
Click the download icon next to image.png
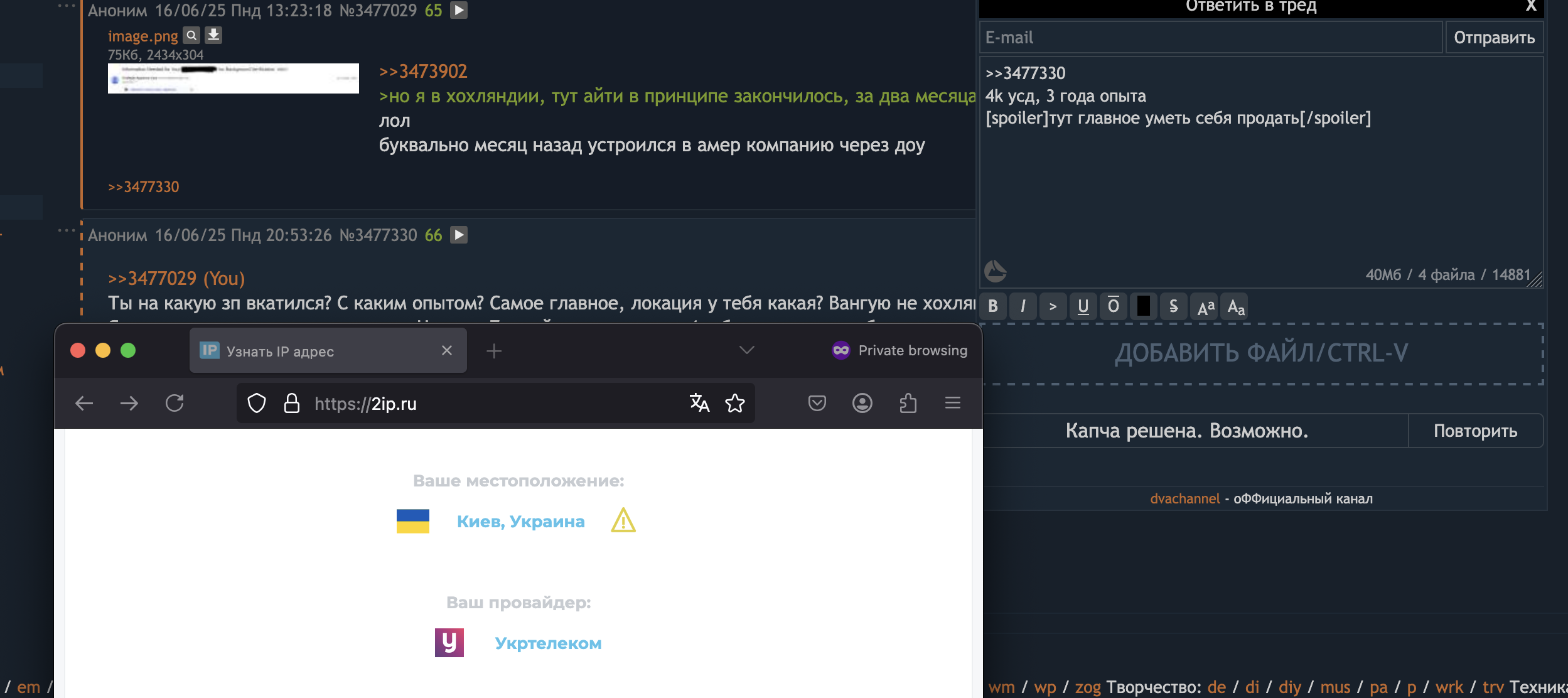point(213,35)
